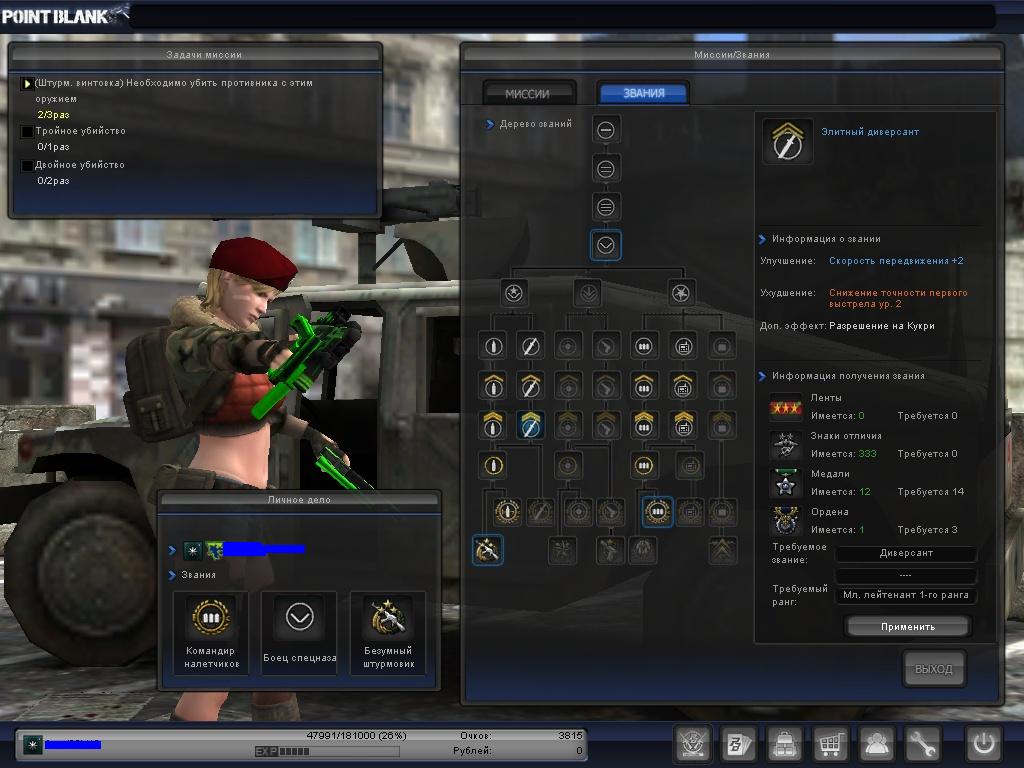
Task: Click the Point Blank logo
Action: coord(63,16)
